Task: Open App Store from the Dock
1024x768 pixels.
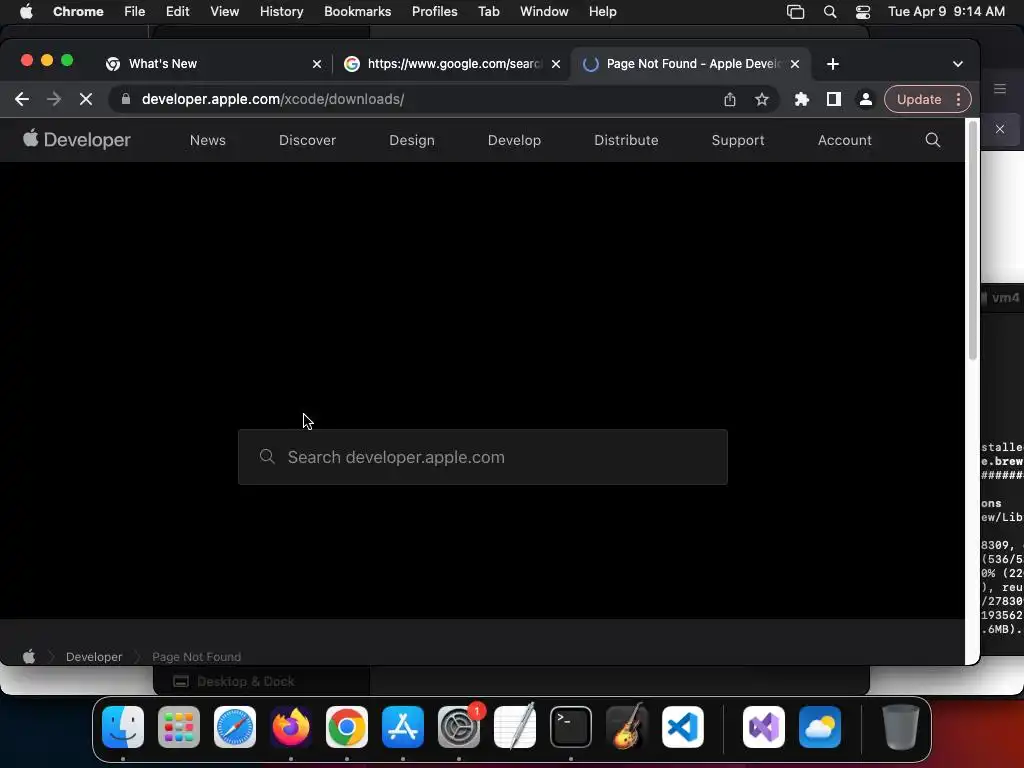Action: (x=403, y=727)
